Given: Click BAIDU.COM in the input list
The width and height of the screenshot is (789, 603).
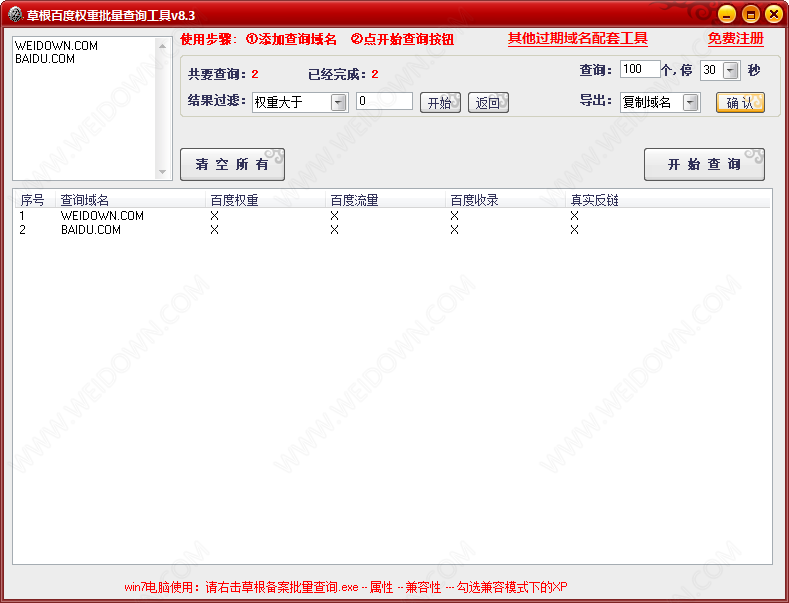Looking at the screenshot, I should click(45, 59).
